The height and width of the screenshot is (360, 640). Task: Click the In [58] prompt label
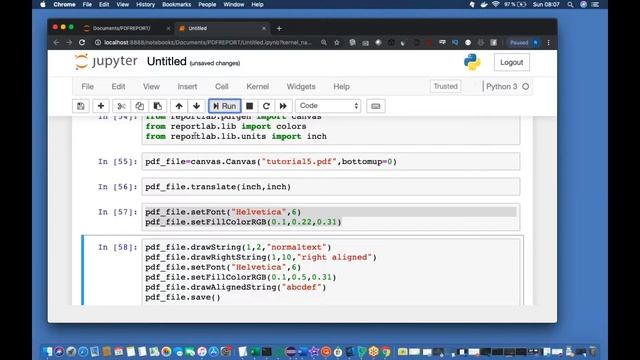[x=118, y=247]
